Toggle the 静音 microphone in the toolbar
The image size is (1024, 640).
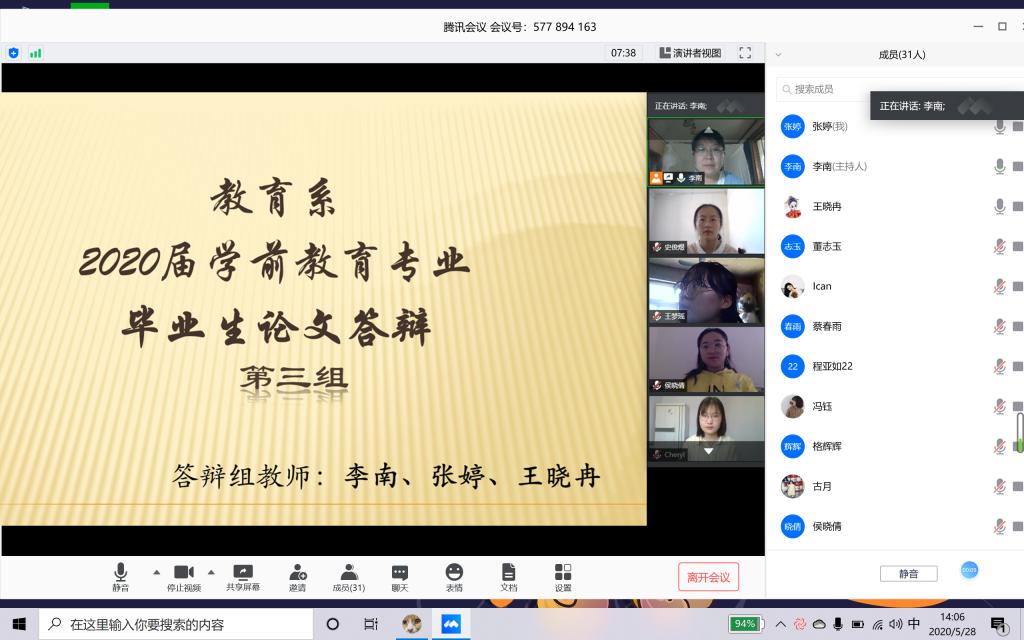(x=120, y=577)
